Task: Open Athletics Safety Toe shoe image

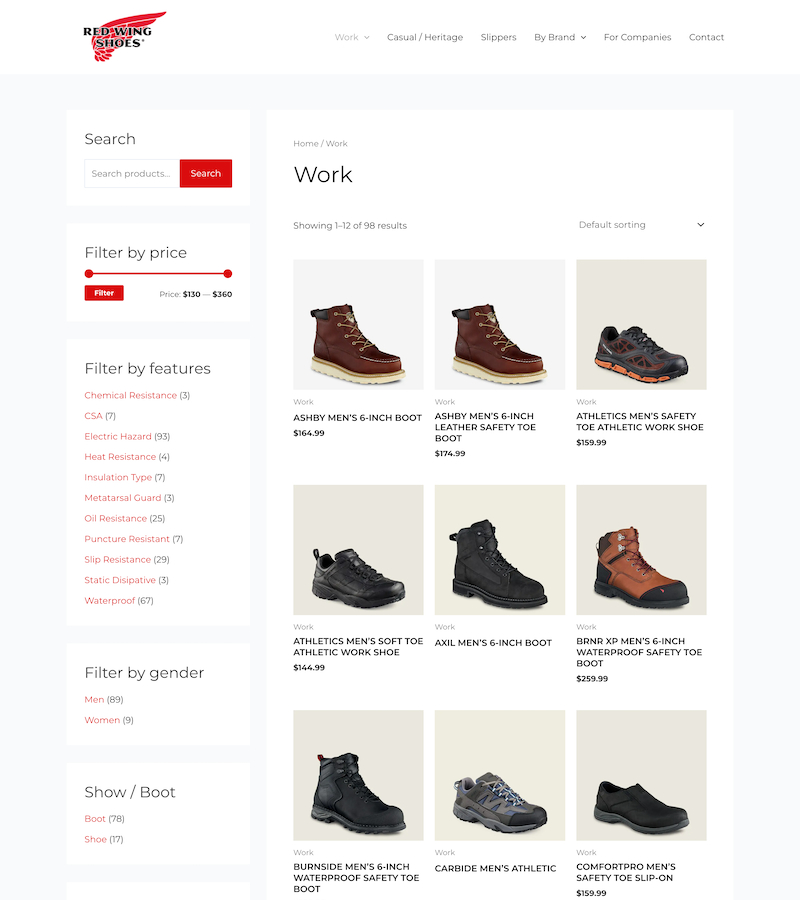Action: [641, 324]
